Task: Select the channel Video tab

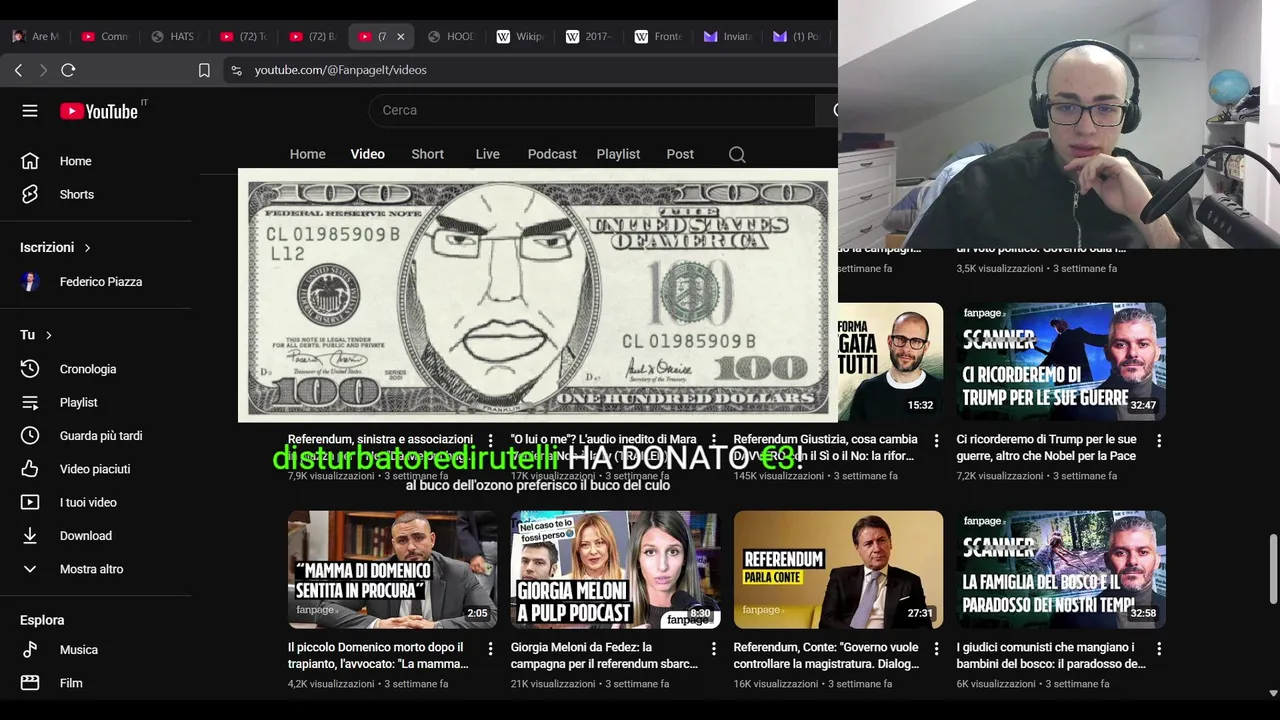Action: (x=367, y=154)
